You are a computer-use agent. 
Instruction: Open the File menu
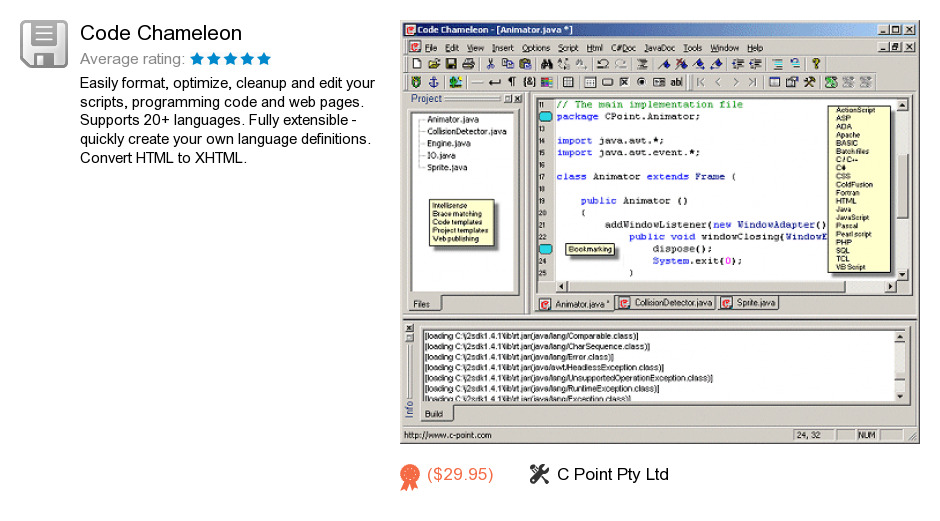431,47
